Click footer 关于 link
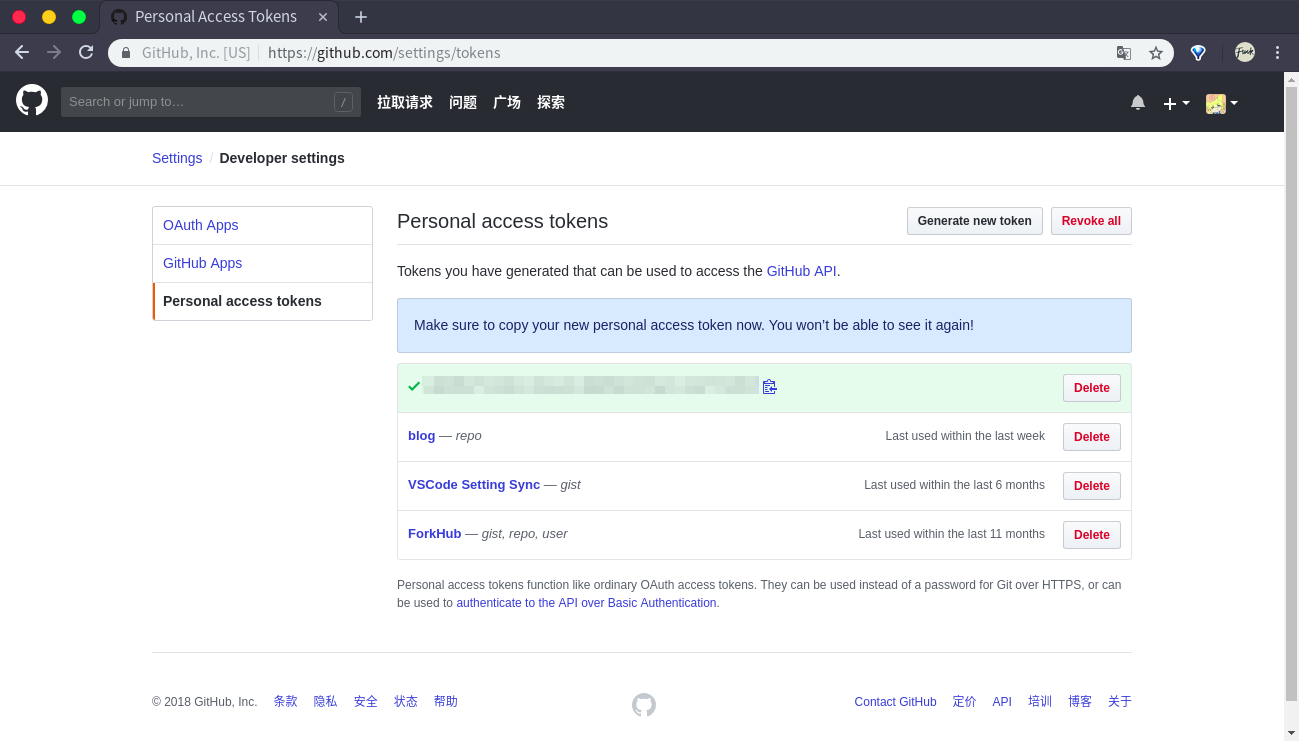 coord(1120,702)
